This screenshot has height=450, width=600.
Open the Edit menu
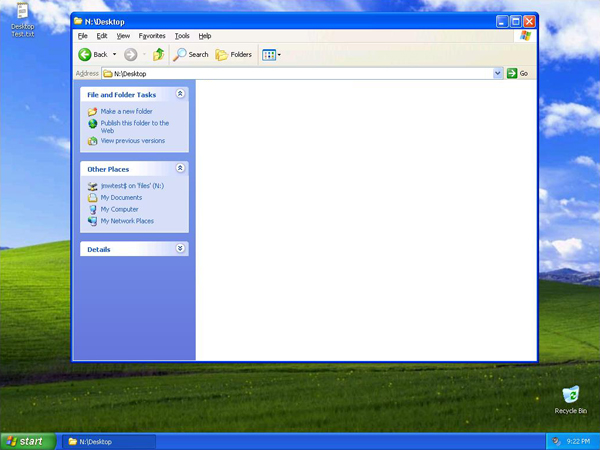(x=102, y=36)
